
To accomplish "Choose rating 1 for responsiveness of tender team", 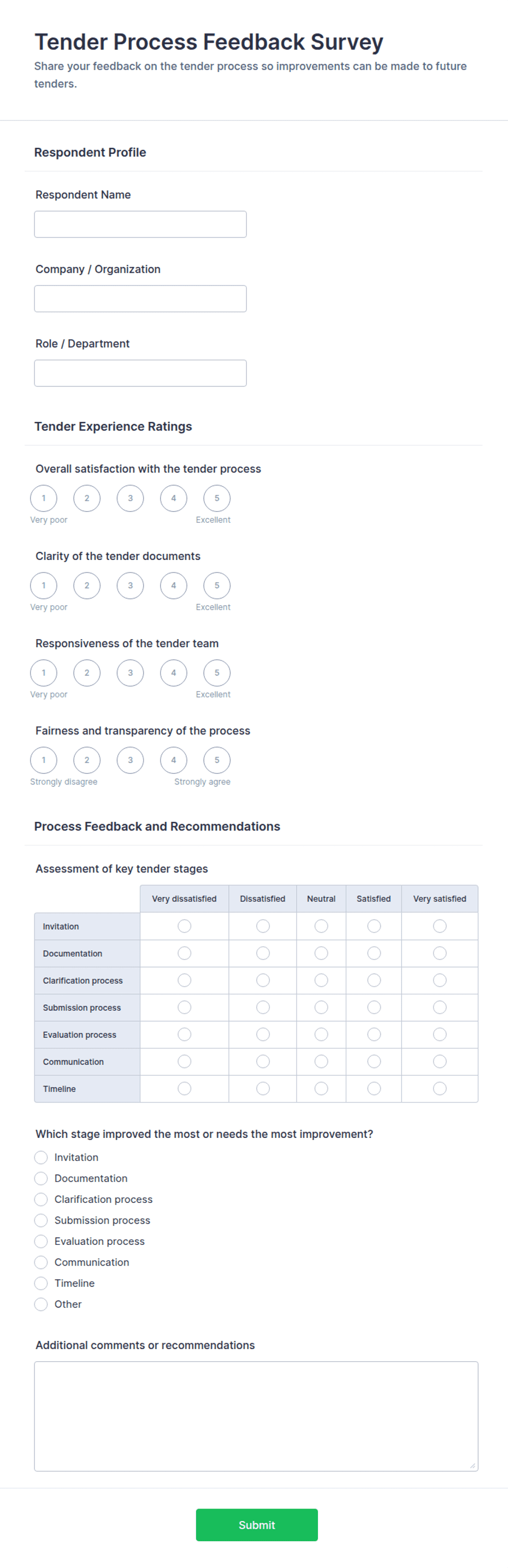I will (x=43, y=672).
